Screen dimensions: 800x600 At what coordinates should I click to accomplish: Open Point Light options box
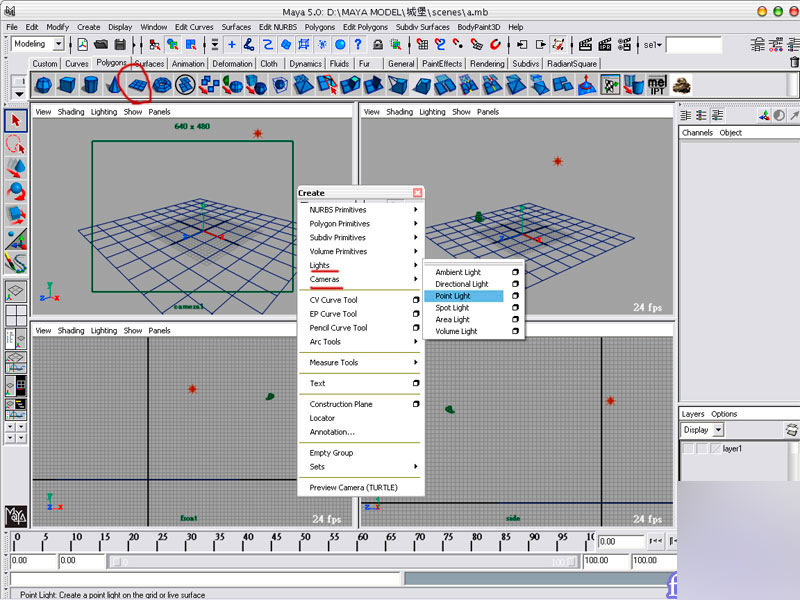[516, 296]
